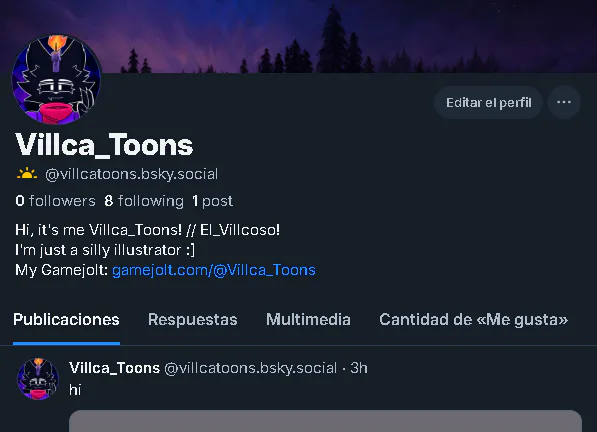The width and height of the screenshot is (597, 432).
Task: Switch to the Multimedia tab
Action: click(x=308, y=320)
